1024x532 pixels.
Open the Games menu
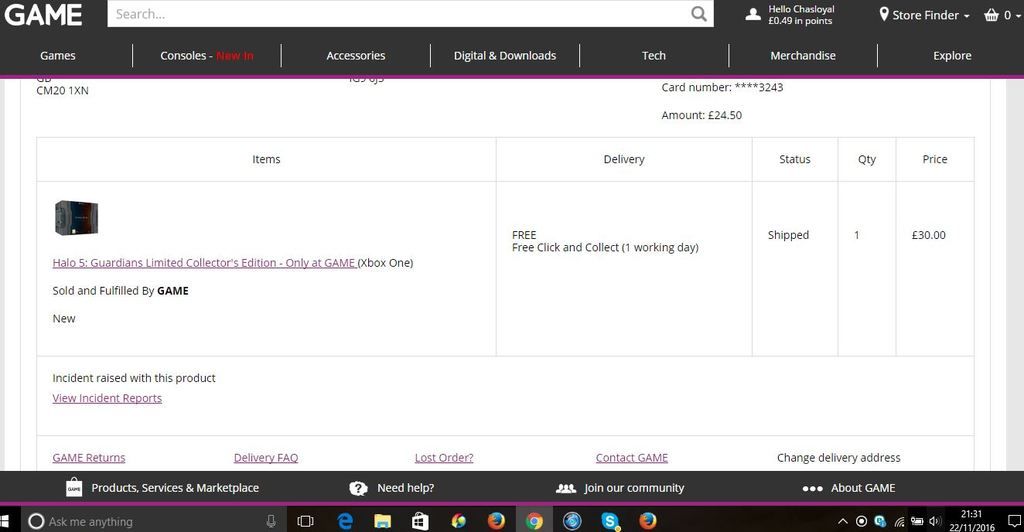pyautogui.click(x=57, y=55)
